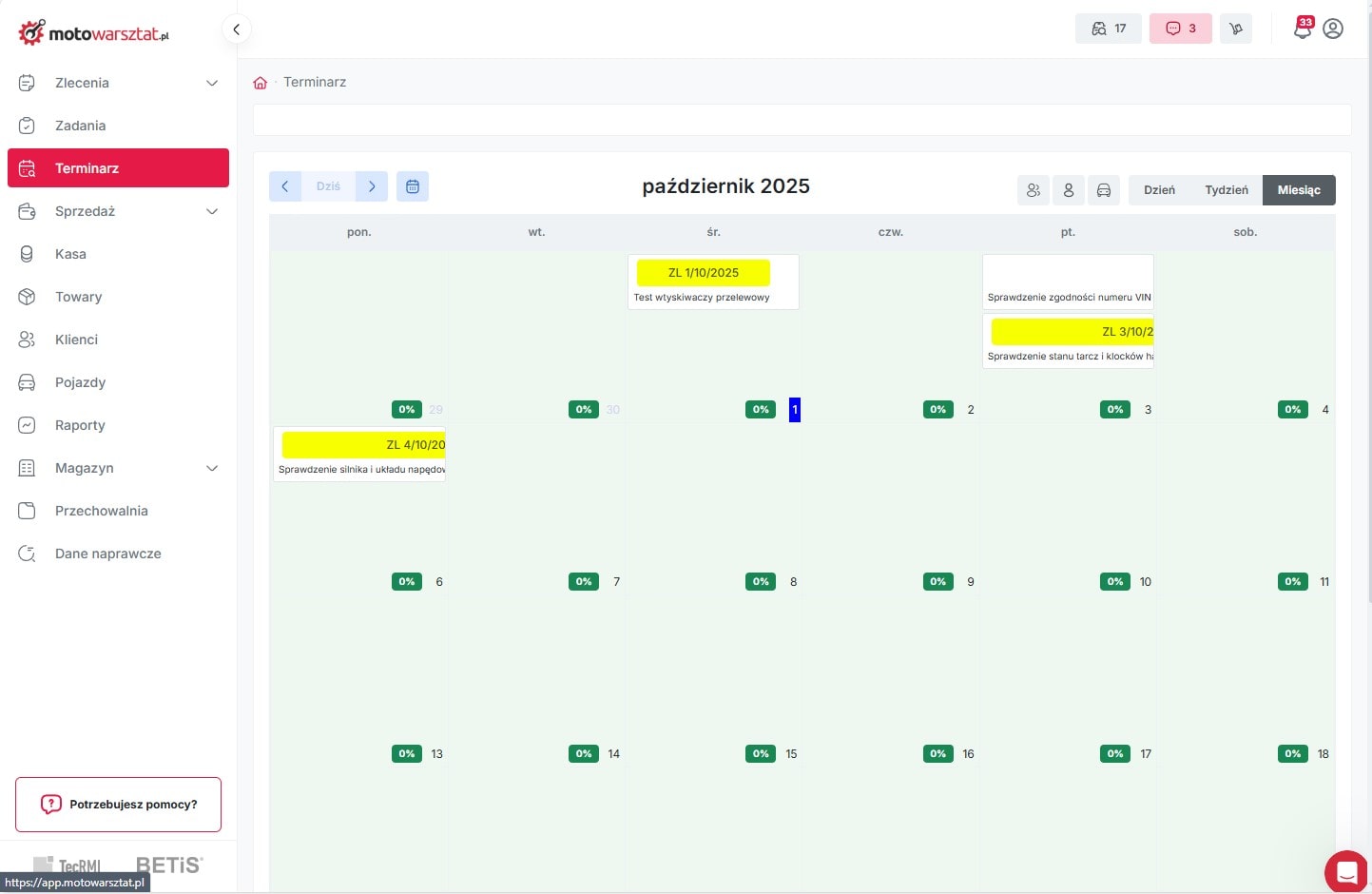Click the home breadcrumb icon
This screenshot has width=1372, height=894.
[x=261, y=83]
